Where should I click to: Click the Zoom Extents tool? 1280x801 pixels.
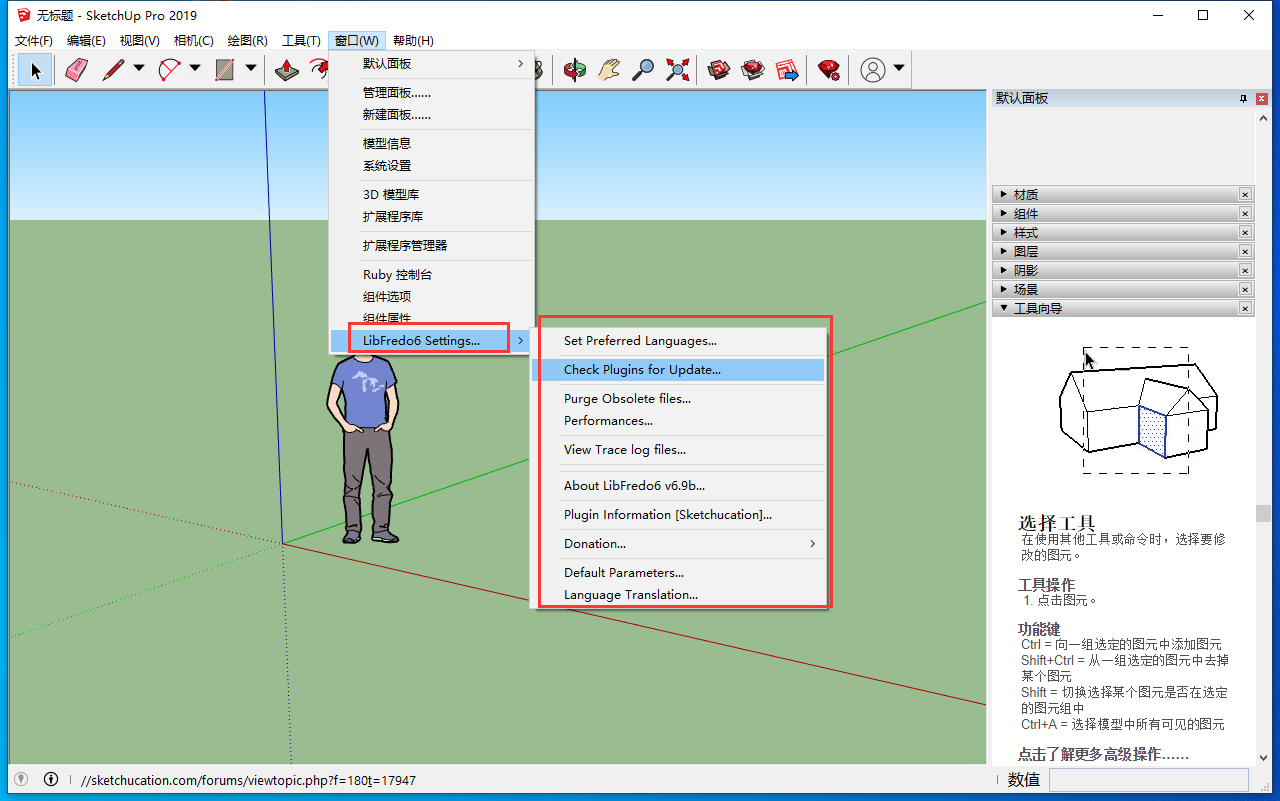678,69
